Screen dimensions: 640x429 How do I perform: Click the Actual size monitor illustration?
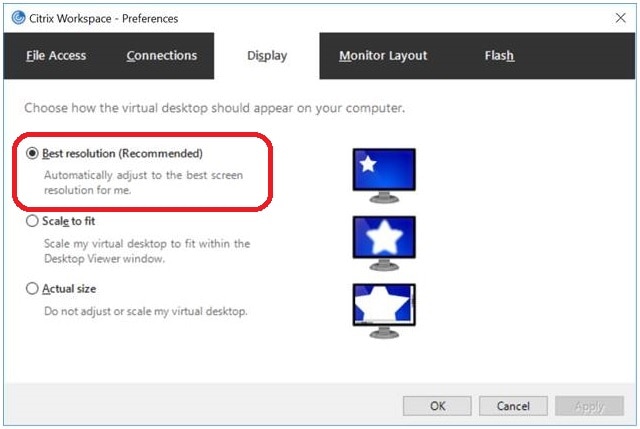click(384, 311)
